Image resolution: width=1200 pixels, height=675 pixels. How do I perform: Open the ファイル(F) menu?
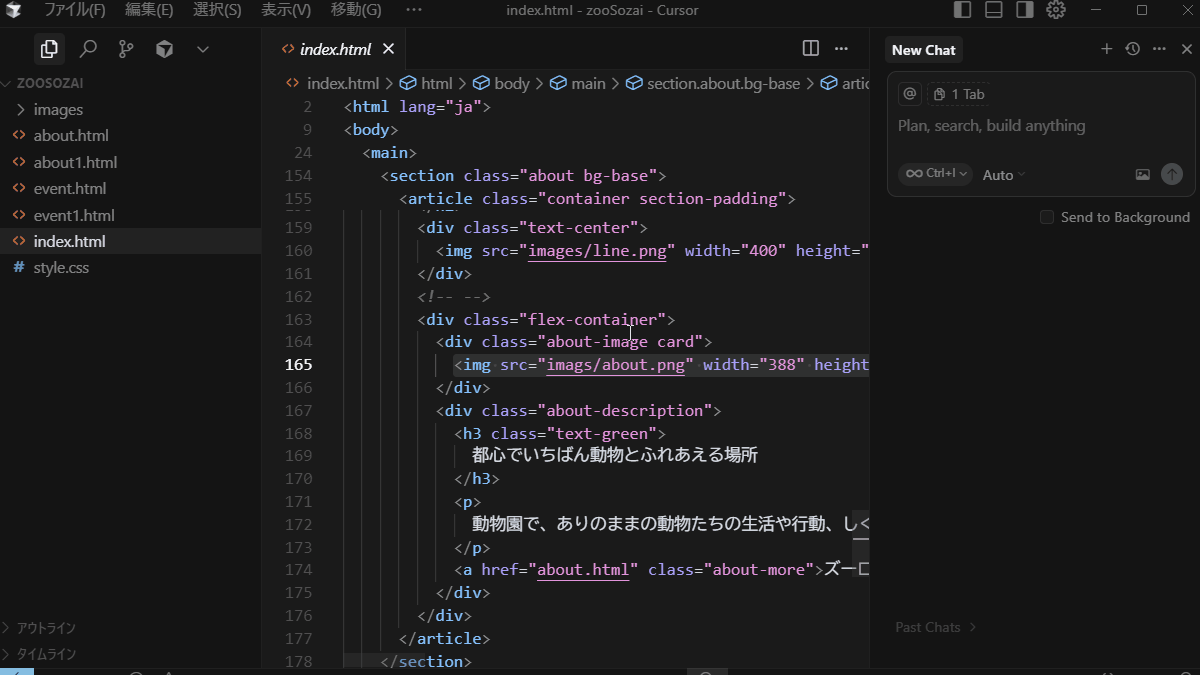(74, 10)
